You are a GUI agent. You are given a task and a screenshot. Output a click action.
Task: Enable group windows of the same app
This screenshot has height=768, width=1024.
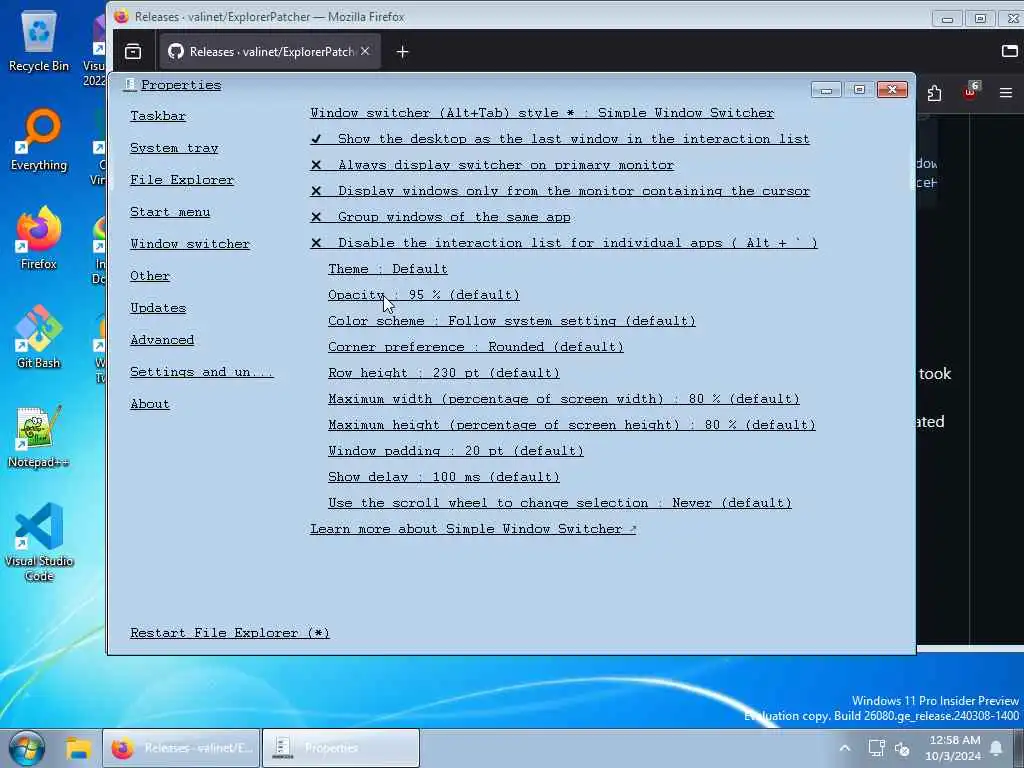[440, 217]
